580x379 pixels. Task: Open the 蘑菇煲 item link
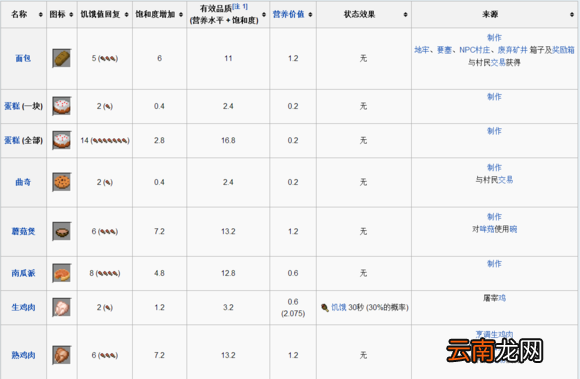23,231
